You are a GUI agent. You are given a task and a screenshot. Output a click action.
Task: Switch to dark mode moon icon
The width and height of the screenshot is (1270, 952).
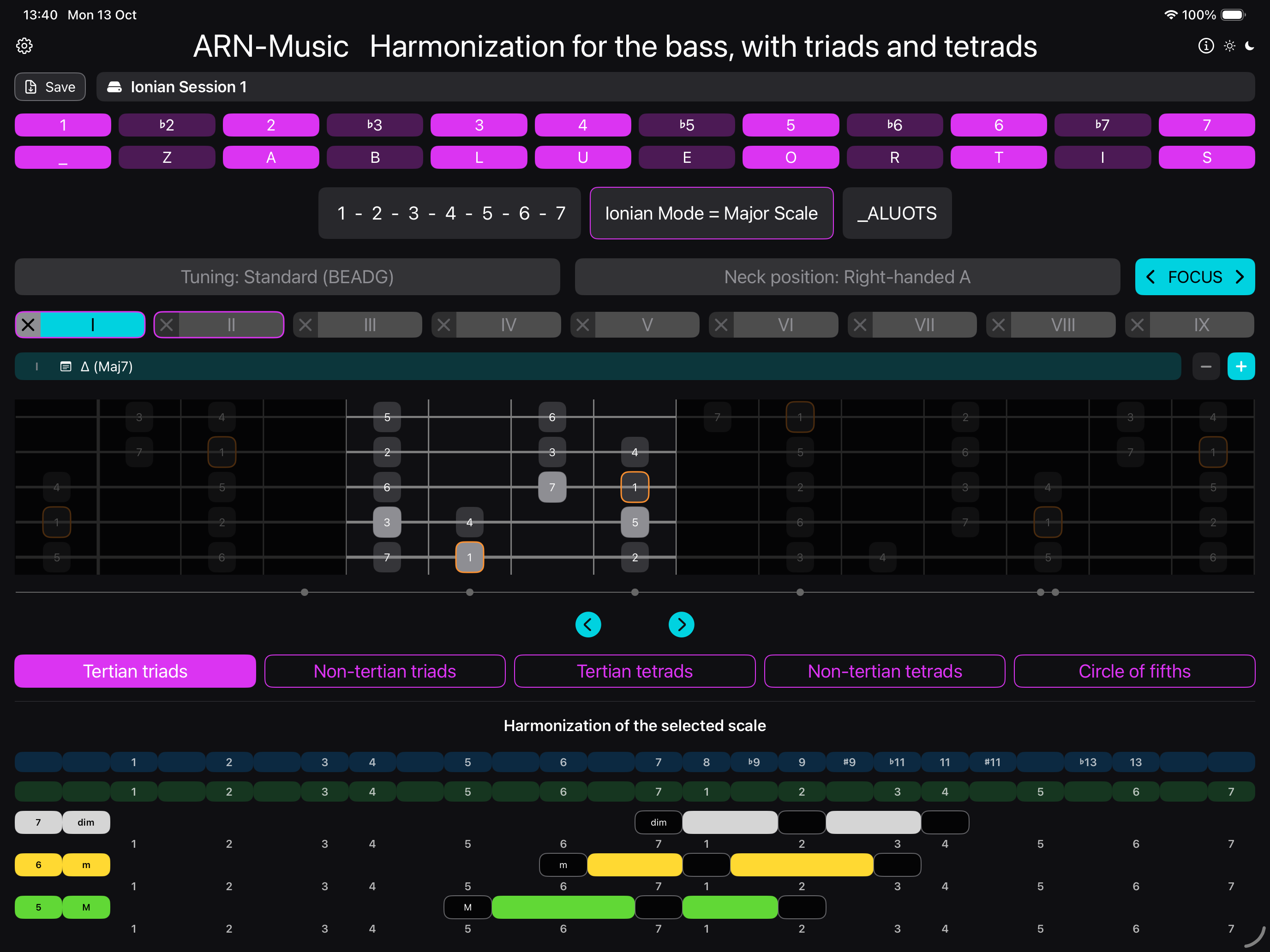[x=1249, y=46]
